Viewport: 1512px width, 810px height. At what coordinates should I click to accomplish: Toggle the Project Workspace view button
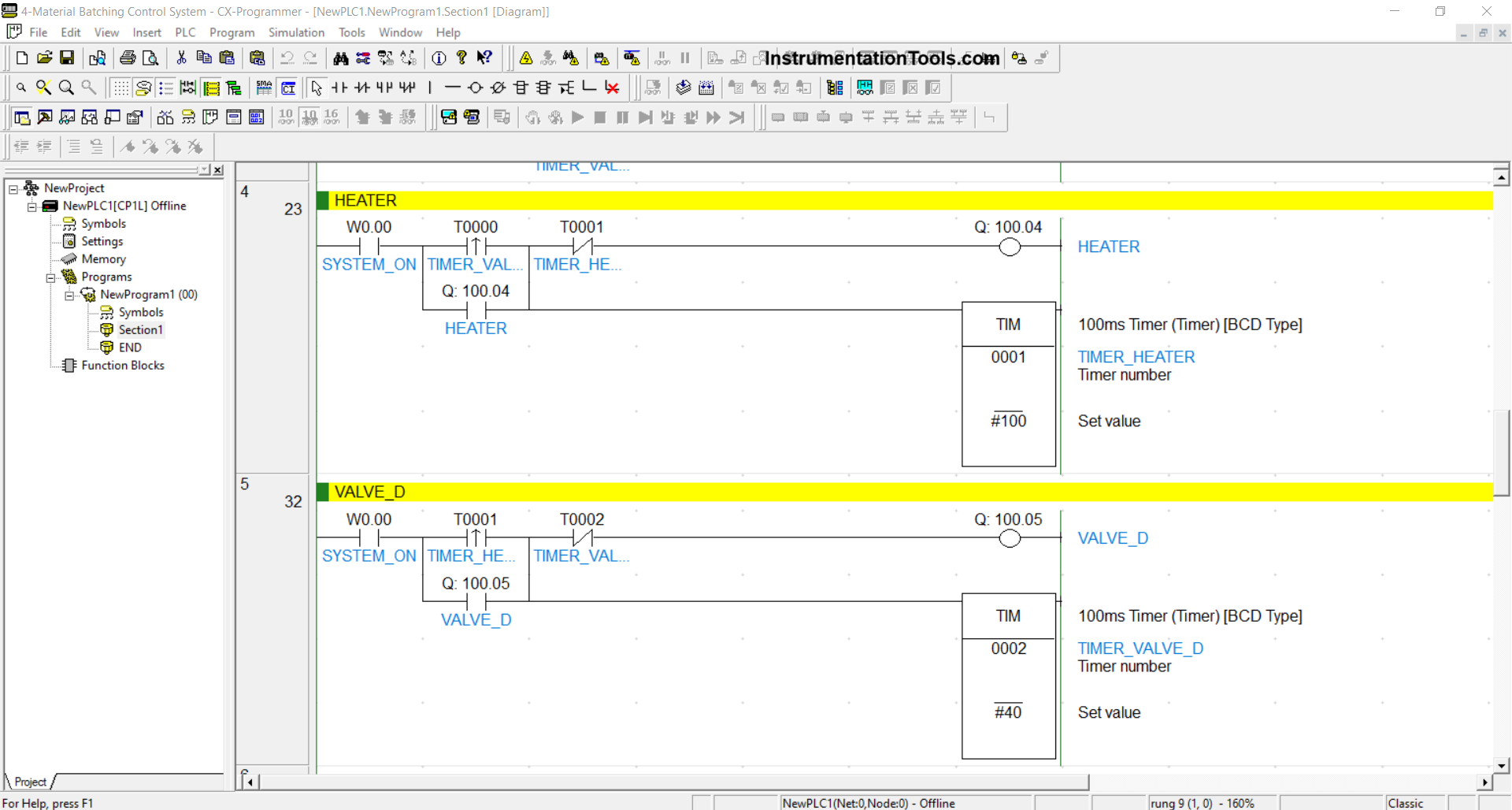coord(22,117)
